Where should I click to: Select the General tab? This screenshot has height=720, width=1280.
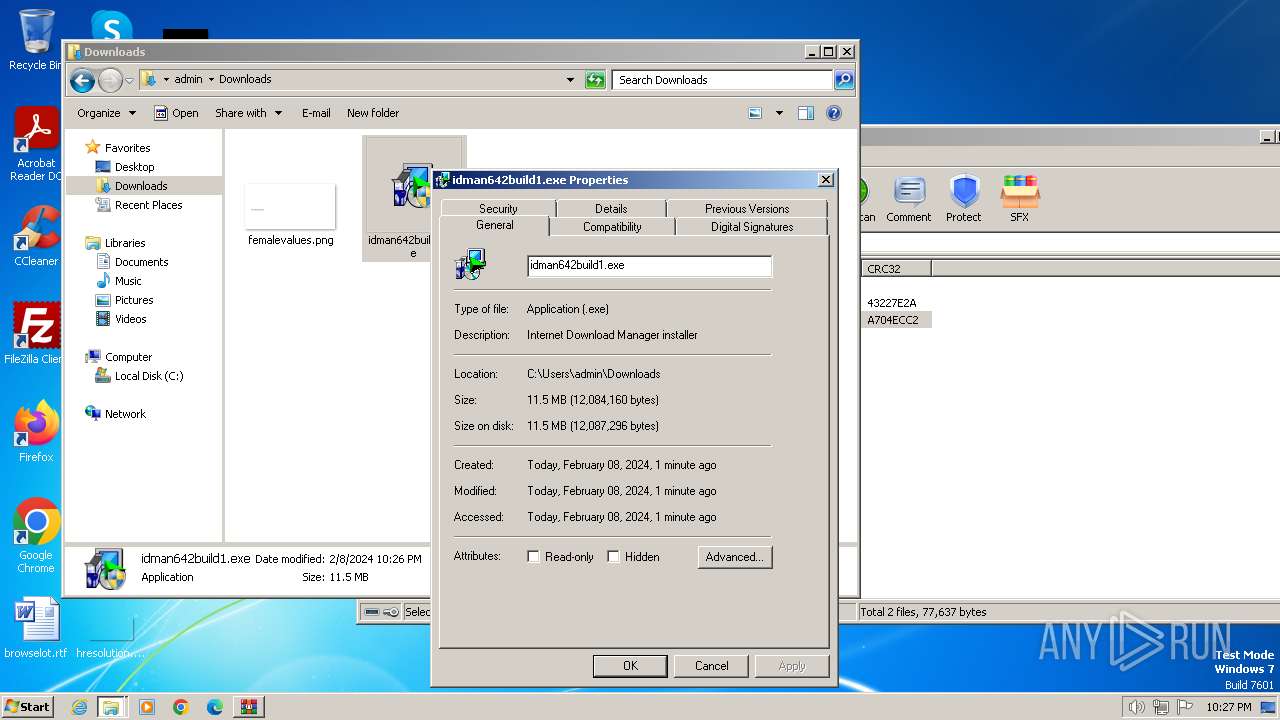495,226
